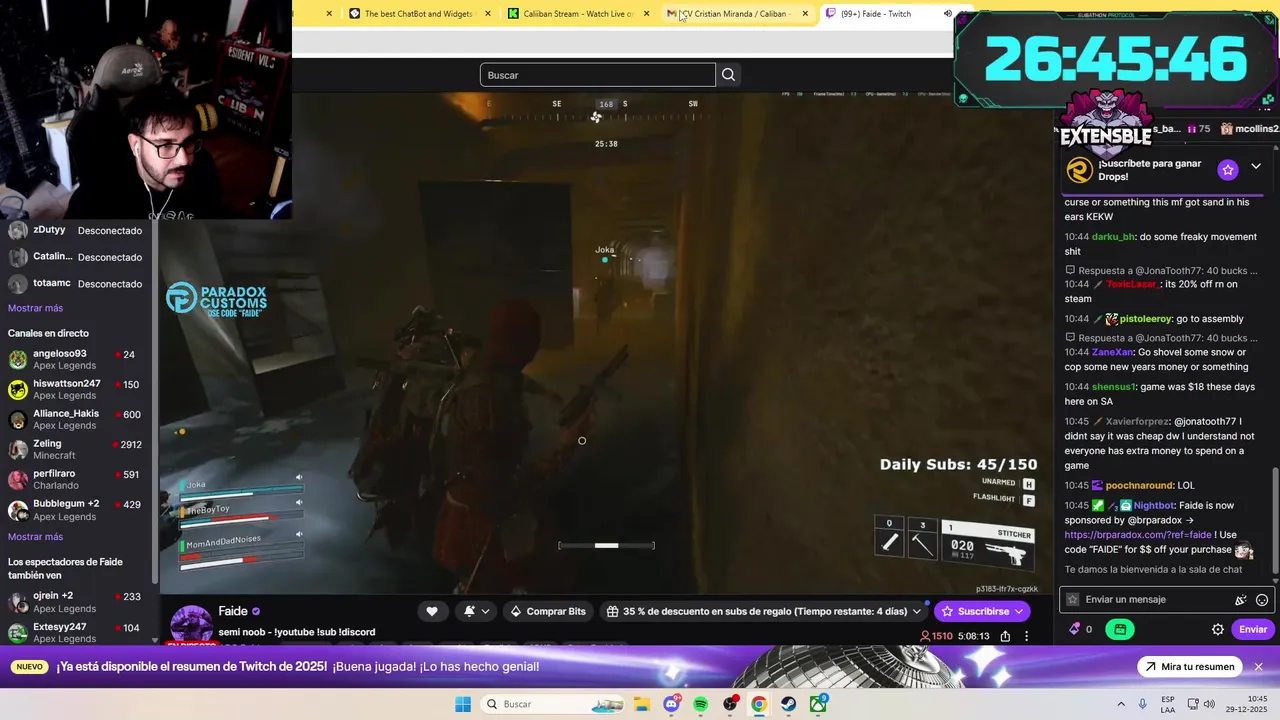Viewport: 1280px width, 720px height.
Task: Click Nightbot username in chat
Action: pos(1154,505)
